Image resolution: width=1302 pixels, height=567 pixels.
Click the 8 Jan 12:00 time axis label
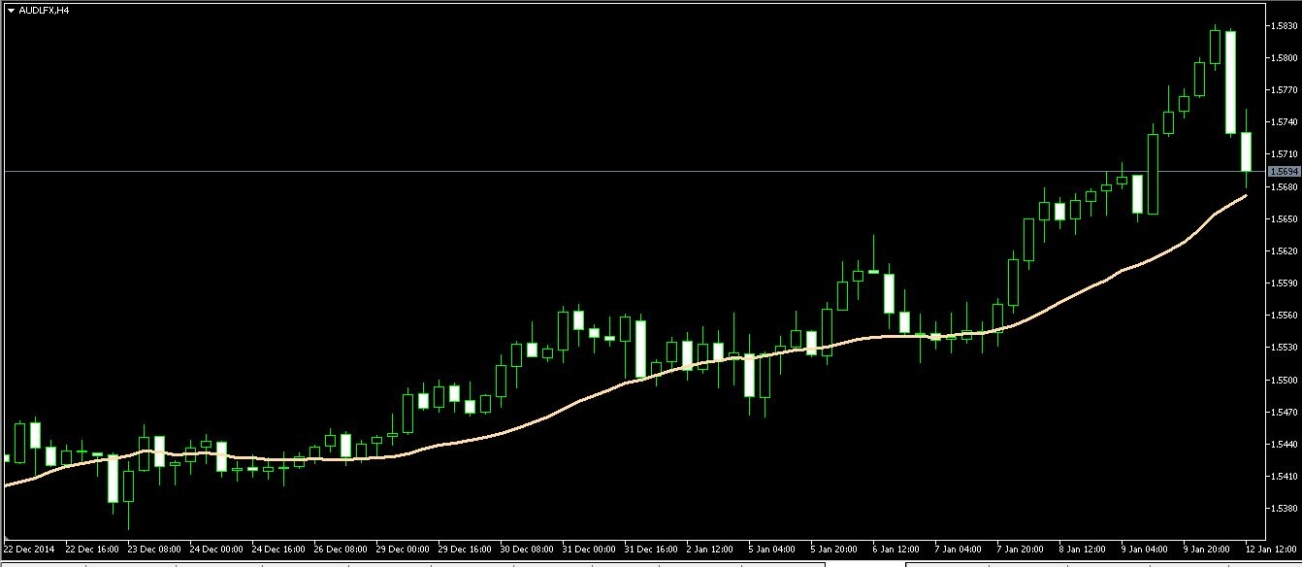coord(1084,549)
